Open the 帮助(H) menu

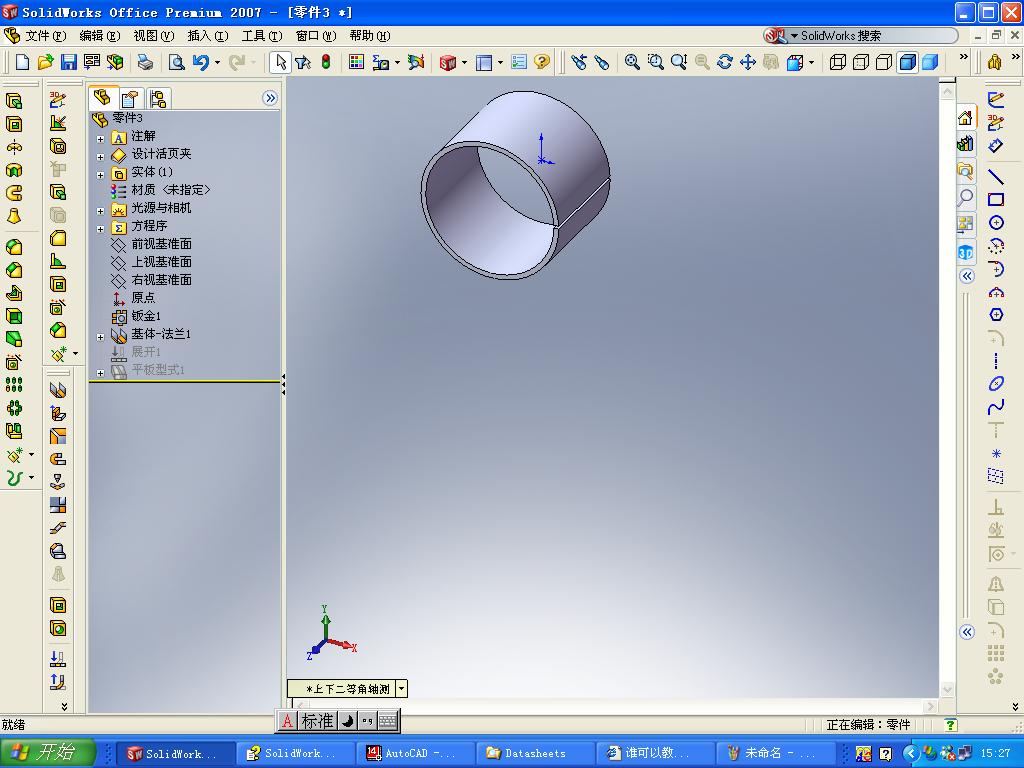(370, 36)
